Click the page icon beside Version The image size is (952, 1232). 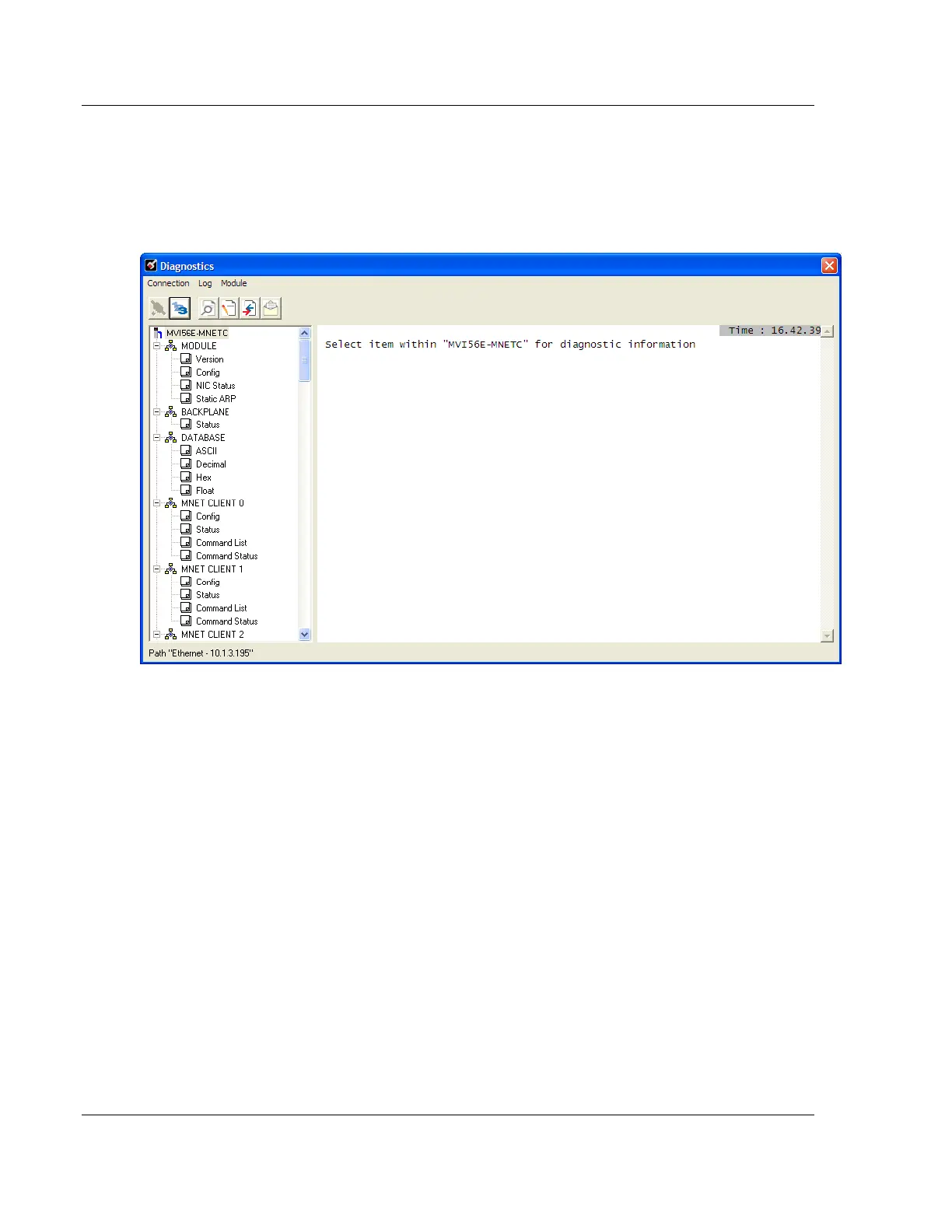(186, 359)
